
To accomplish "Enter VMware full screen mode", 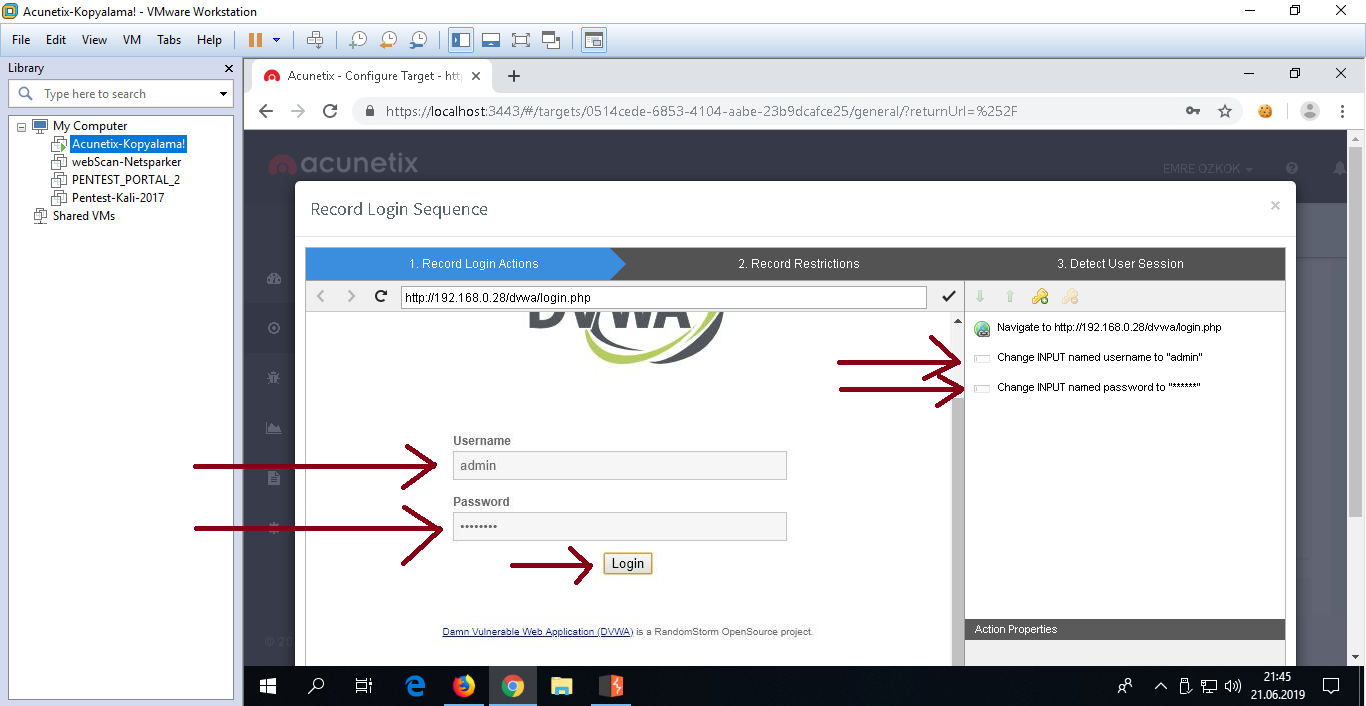I will click(x=520, y=40).
